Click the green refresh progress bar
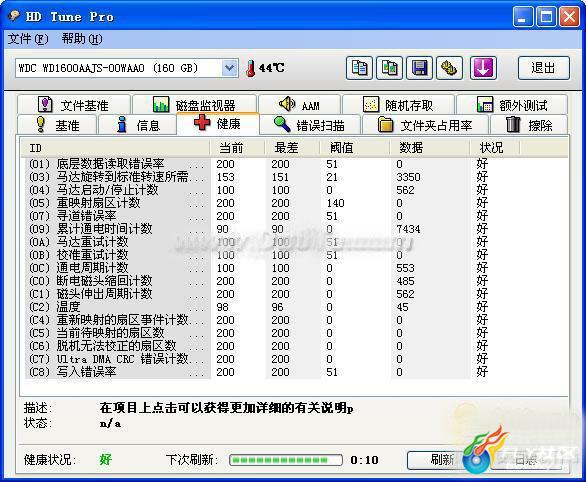 coord(286,460)
